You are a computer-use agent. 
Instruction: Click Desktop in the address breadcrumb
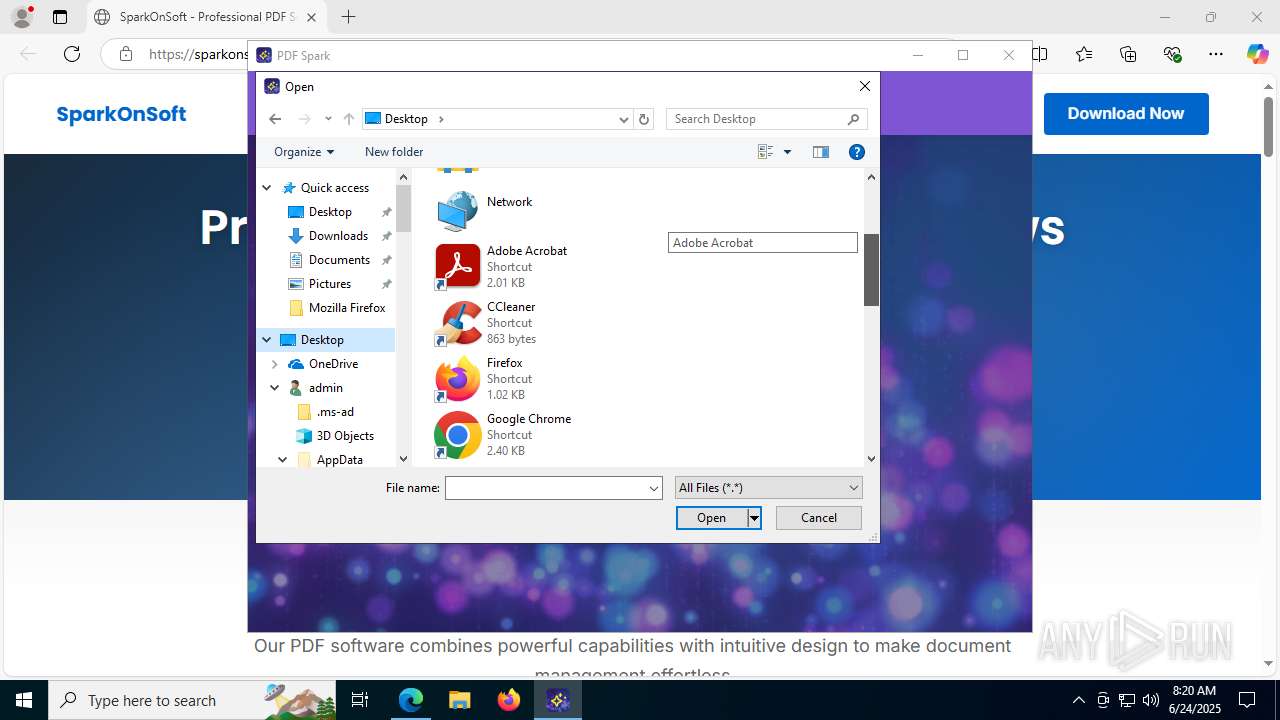pos(406,119)
